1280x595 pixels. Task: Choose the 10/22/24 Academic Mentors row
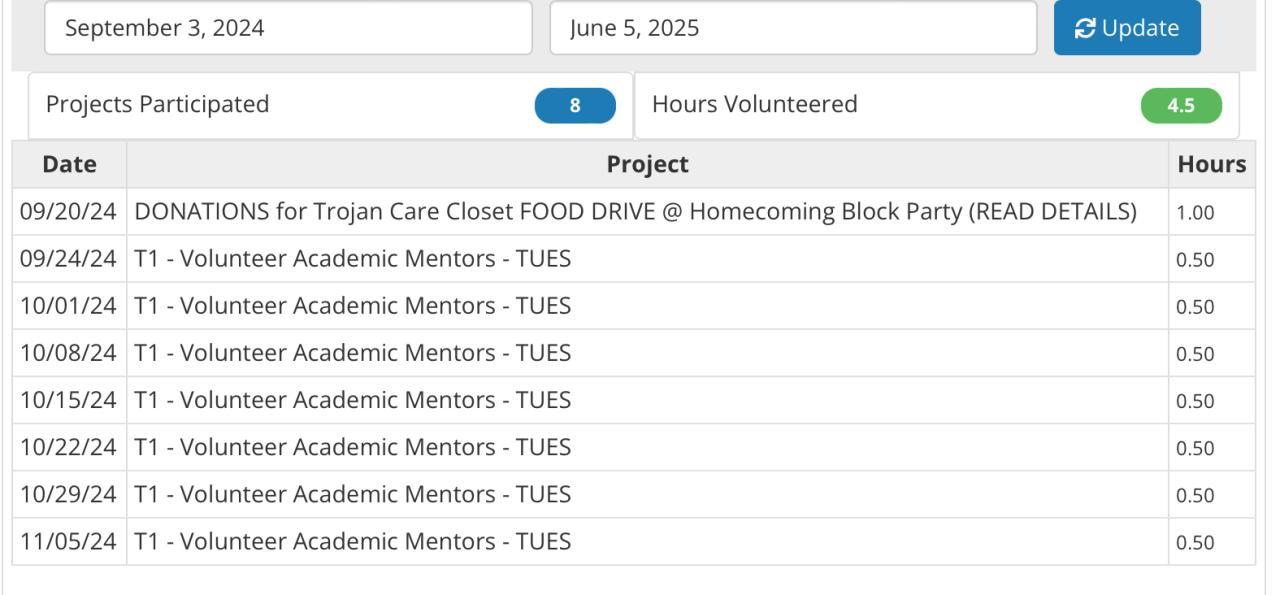[x=352, y=447]
